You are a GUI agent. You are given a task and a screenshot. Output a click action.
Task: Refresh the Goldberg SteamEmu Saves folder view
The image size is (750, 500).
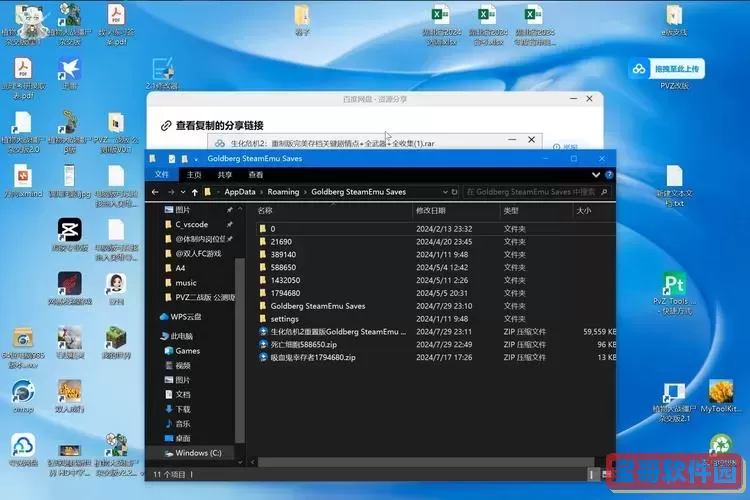click(454, 192)
